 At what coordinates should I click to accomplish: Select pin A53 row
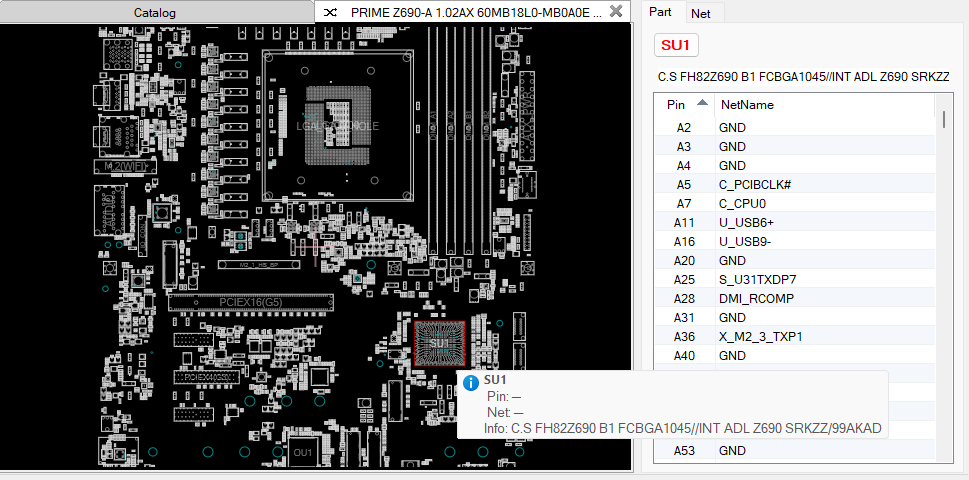click(795, 451)
